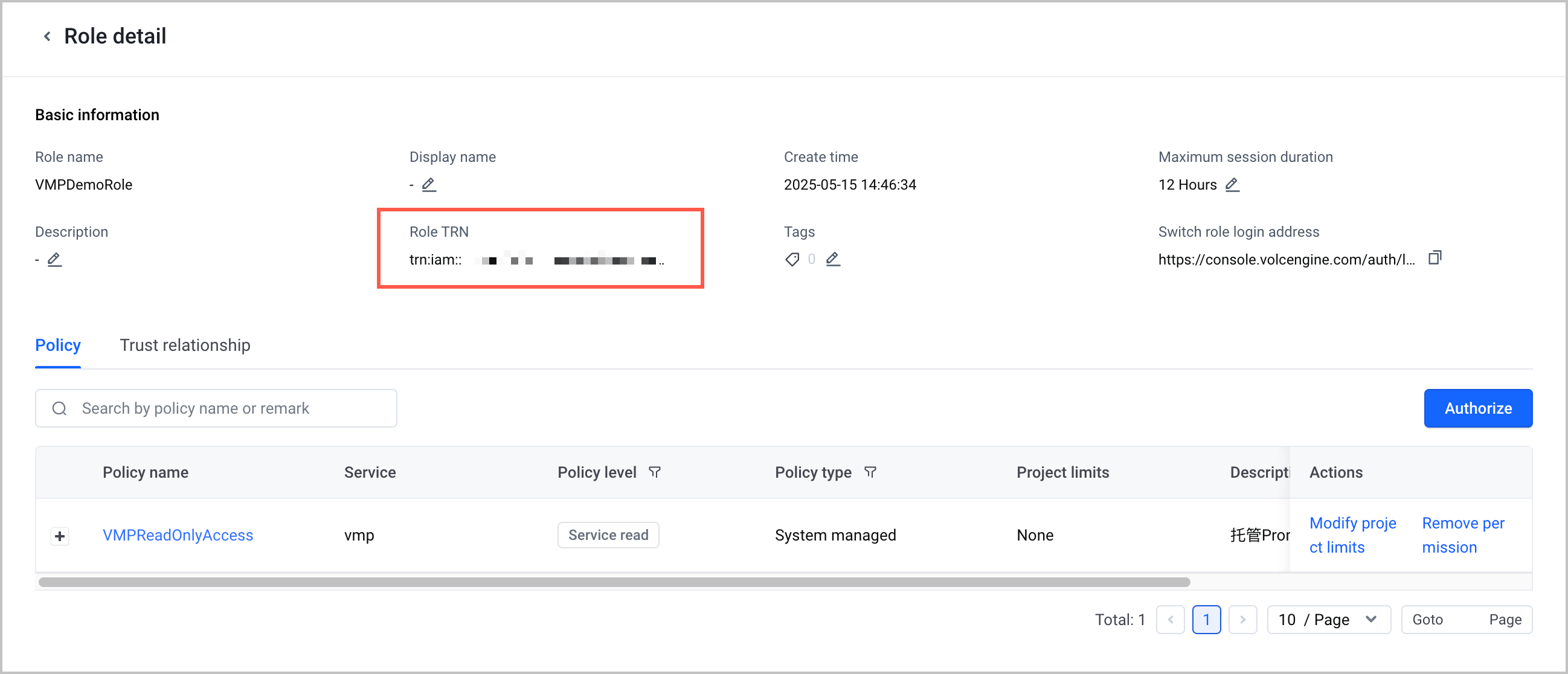Go to the next results page
Screen dimensions: 1568x674
click(1242, 620)
